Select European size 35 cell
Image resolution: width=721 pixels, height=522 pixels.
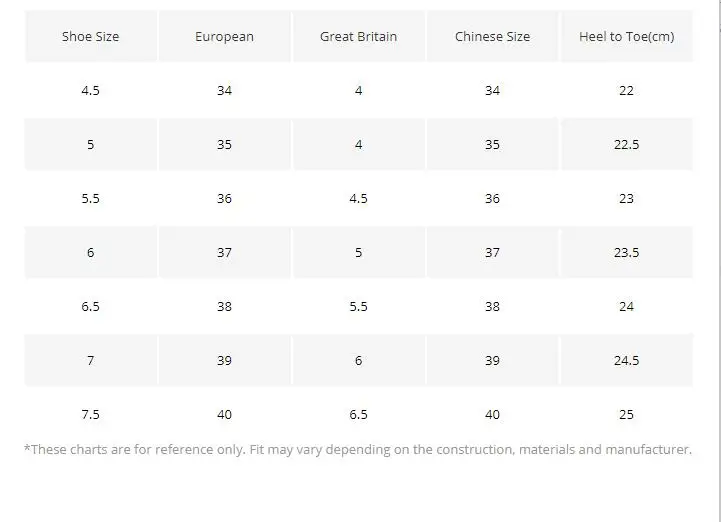(224, 144)
